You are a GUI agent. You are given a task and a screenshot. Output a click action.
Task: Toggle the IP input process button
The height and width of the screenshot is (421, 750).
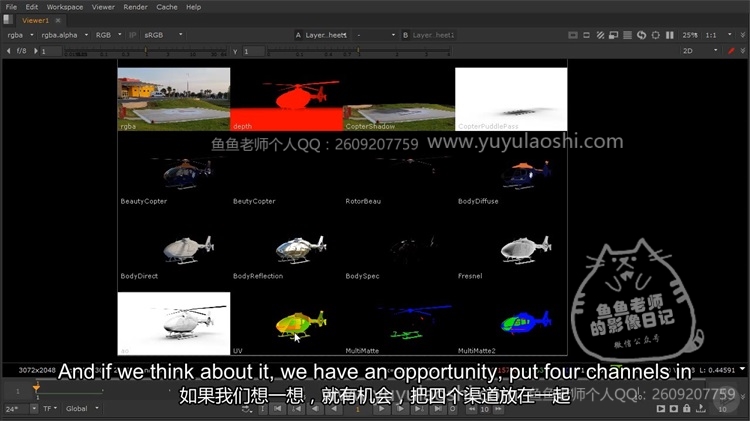coord(132,35)
